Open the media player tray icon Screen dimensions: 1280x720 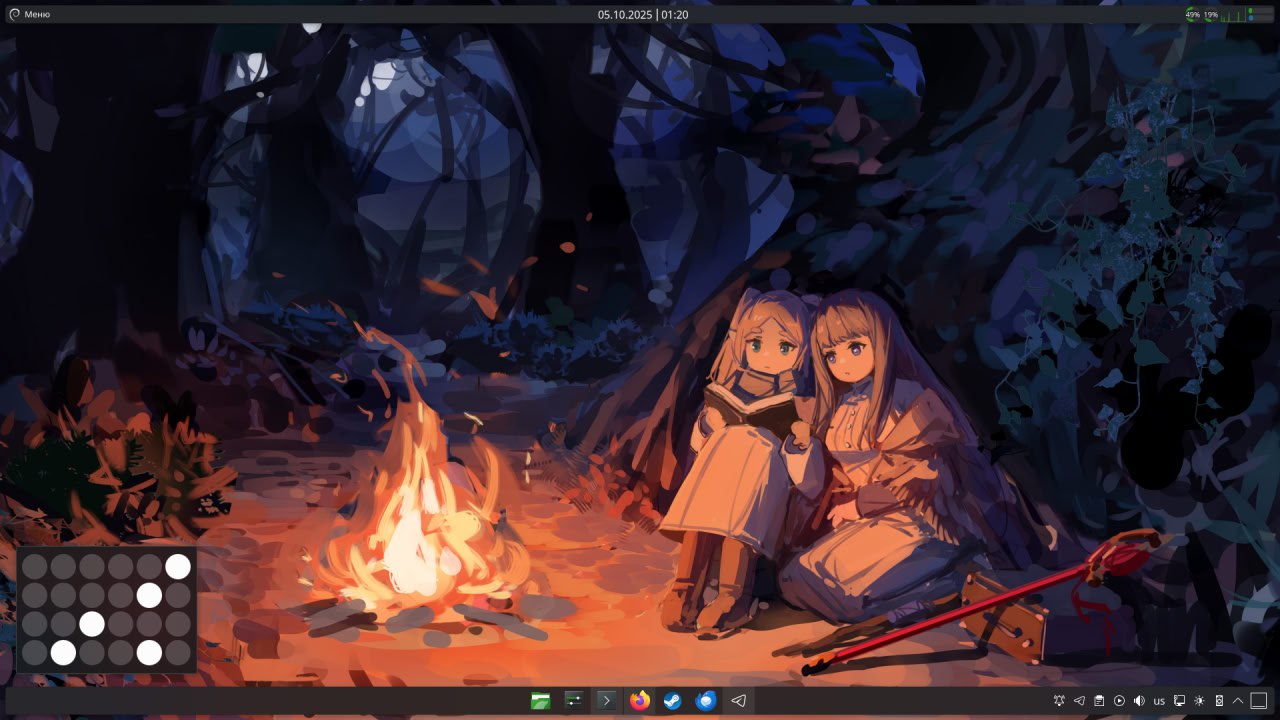1119,701
